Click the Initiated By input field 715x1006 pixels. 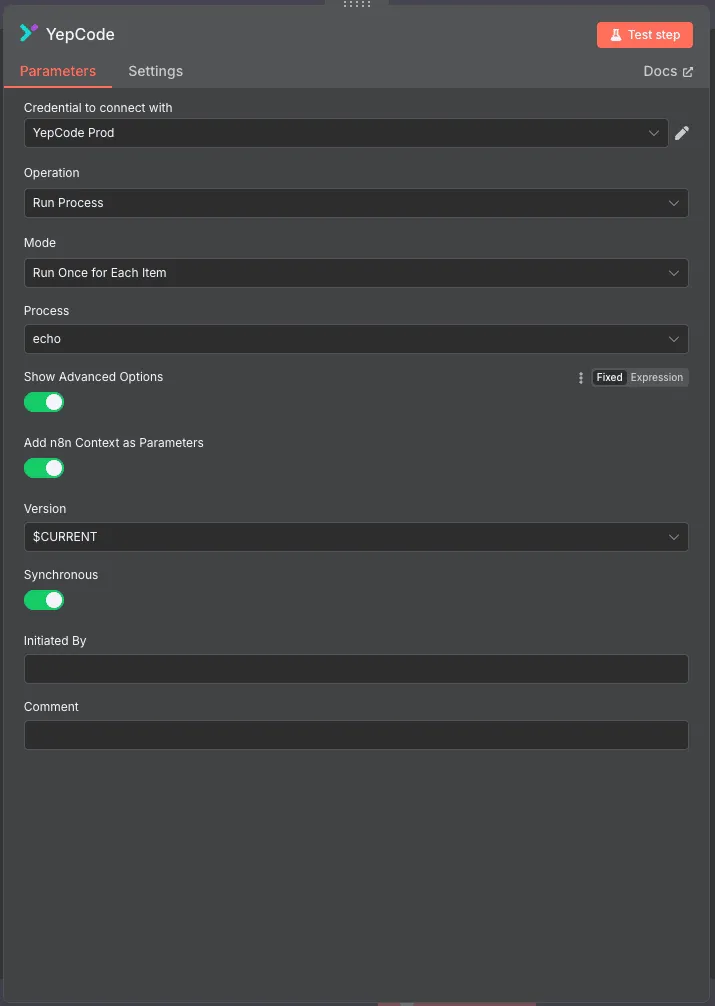[x=356, y=669]
